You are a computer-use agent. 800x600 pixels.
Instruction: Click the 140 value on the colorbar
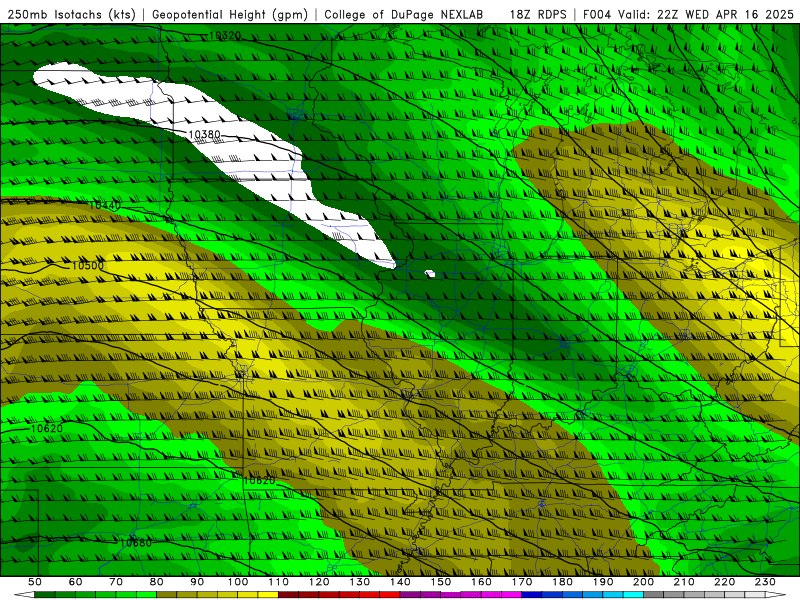coord(400,582)
